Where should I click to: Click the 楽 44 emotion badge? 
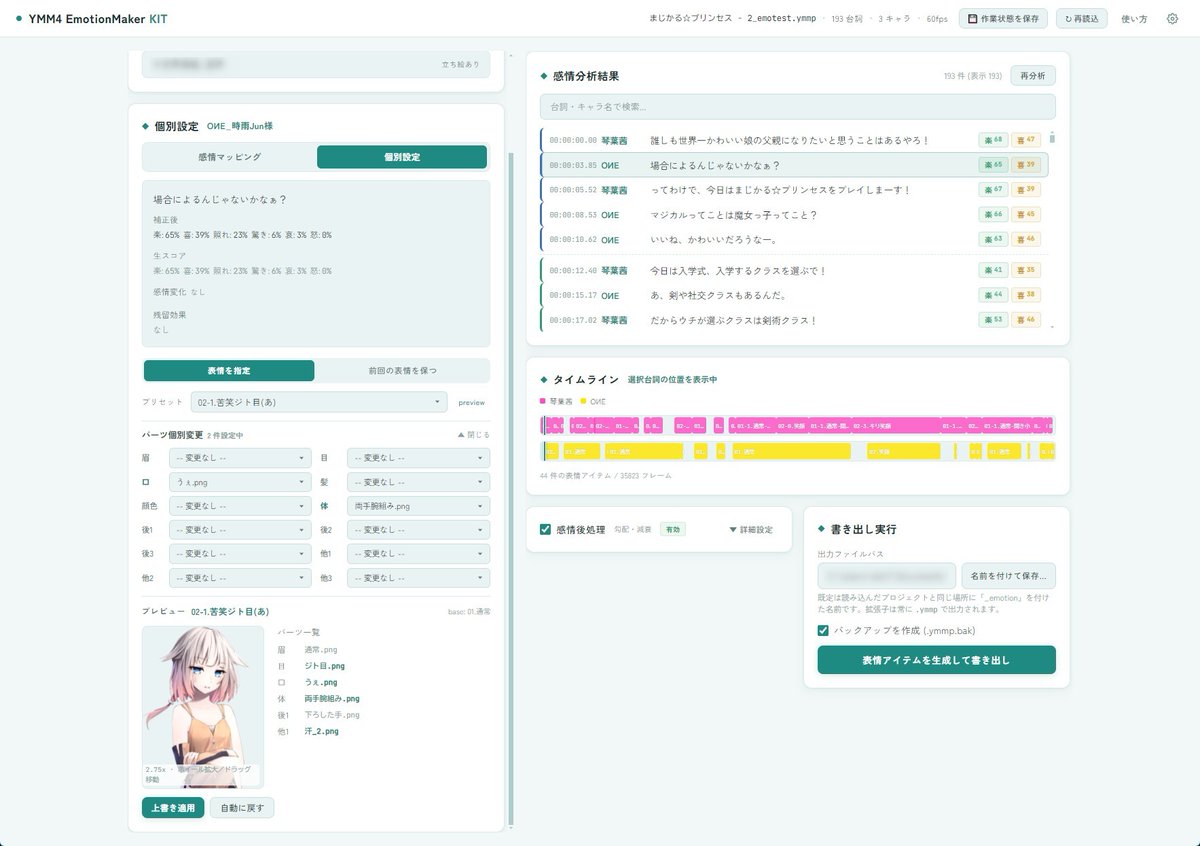click(x=993, y=296)
